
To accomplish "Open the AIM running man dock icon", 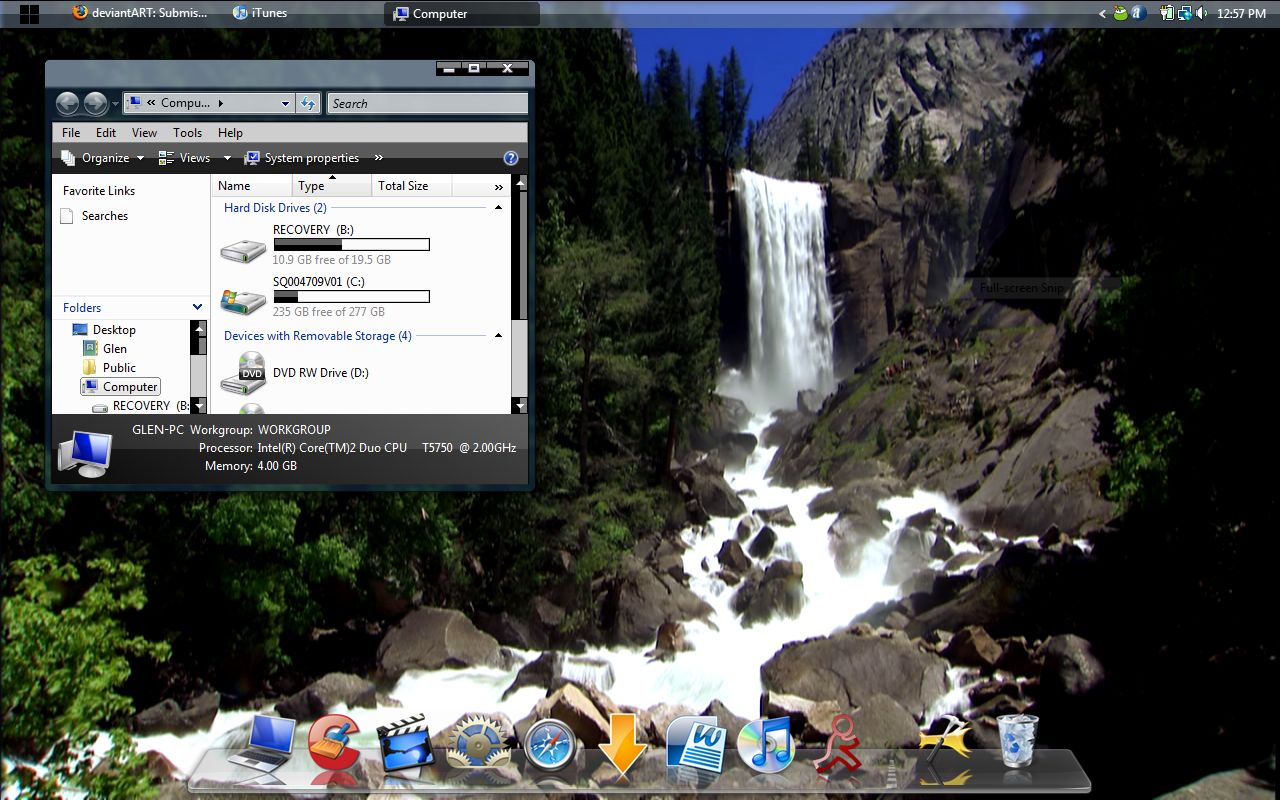I will pos(838,745).
